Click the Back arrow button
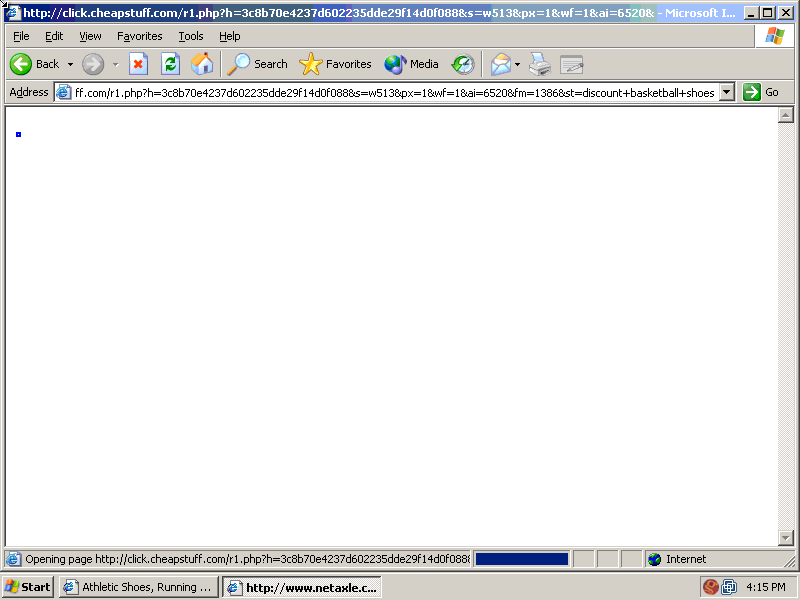800x600 pixels. coord(21,64)
